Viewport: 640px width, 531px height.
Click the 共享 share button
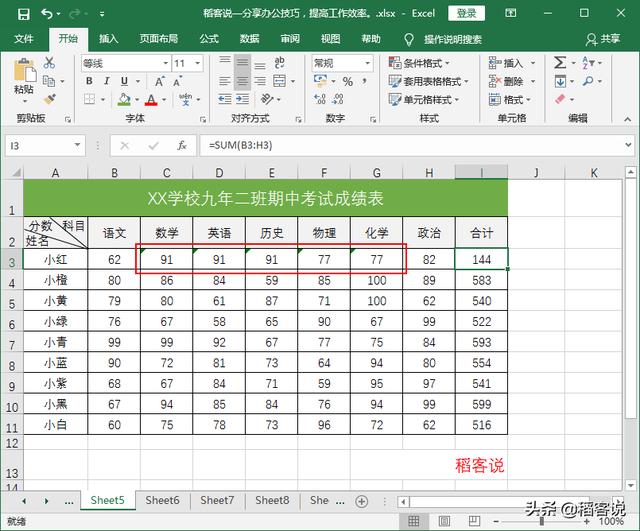pyautogui.click(x=603, y=39)
